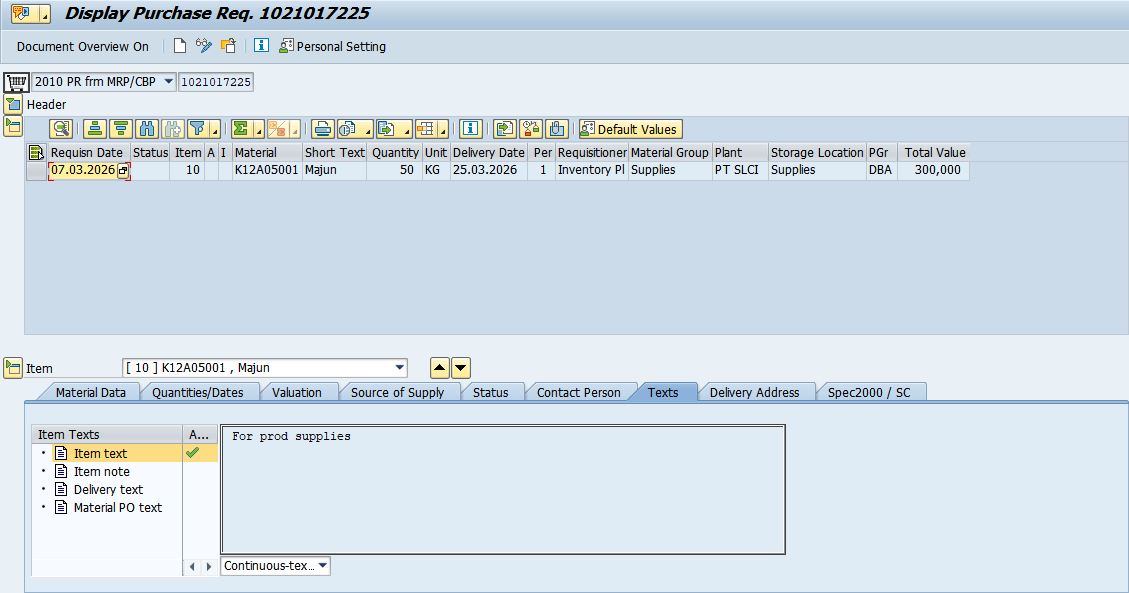The width and height of the screenshot is (1129, 593).
Task: Expand the Header section
Action: point(13,104)
